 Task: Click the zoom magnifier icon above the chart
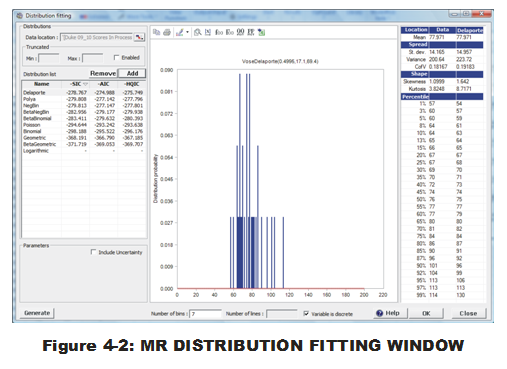(197, 32)
